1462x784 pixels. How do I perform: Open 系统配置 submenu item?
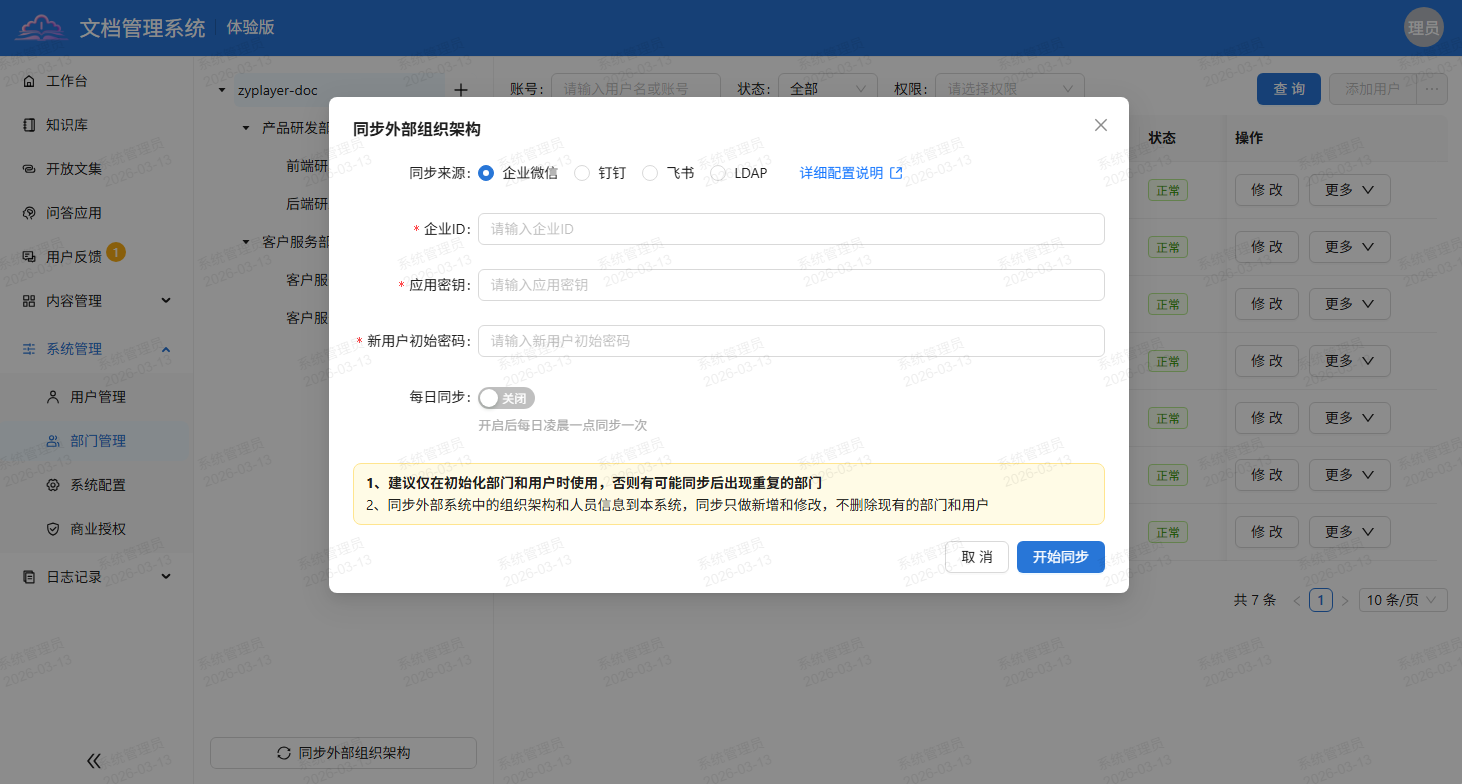(x=97, y=485)
